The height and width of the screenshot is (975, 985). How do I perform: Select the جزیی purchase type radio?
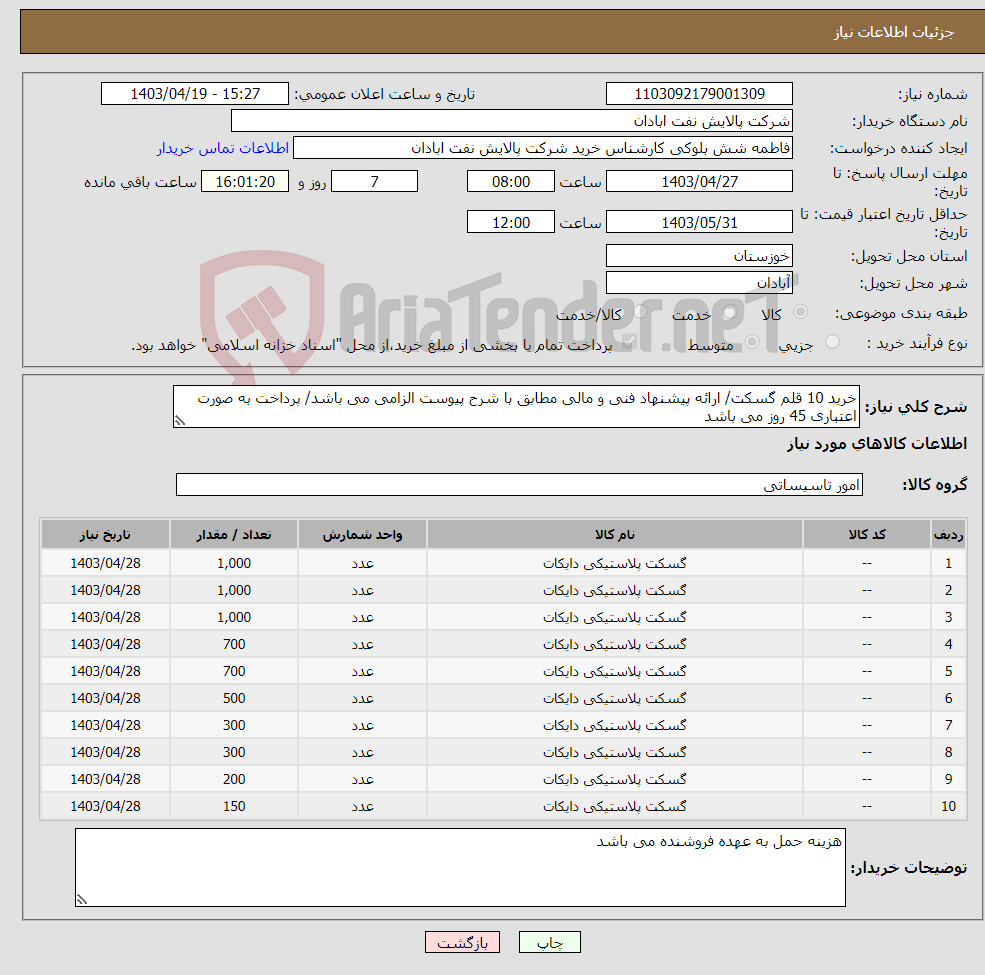coord(832,342)
